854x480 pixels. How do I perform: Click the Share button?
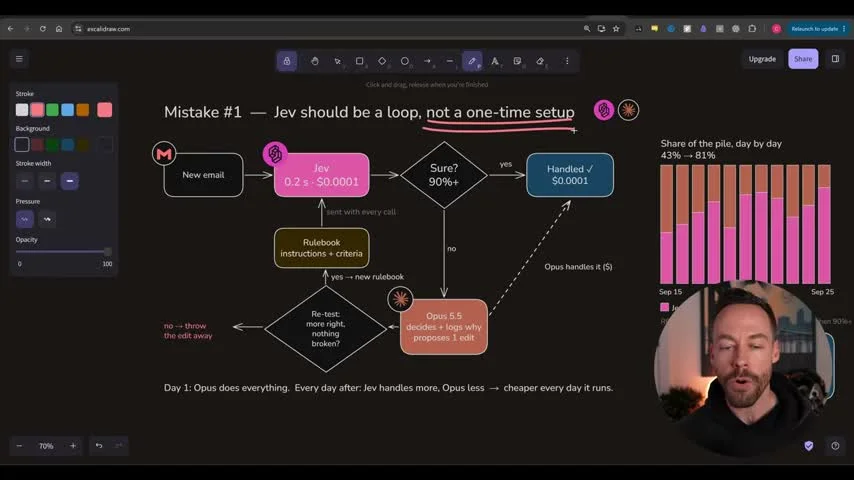803,59
